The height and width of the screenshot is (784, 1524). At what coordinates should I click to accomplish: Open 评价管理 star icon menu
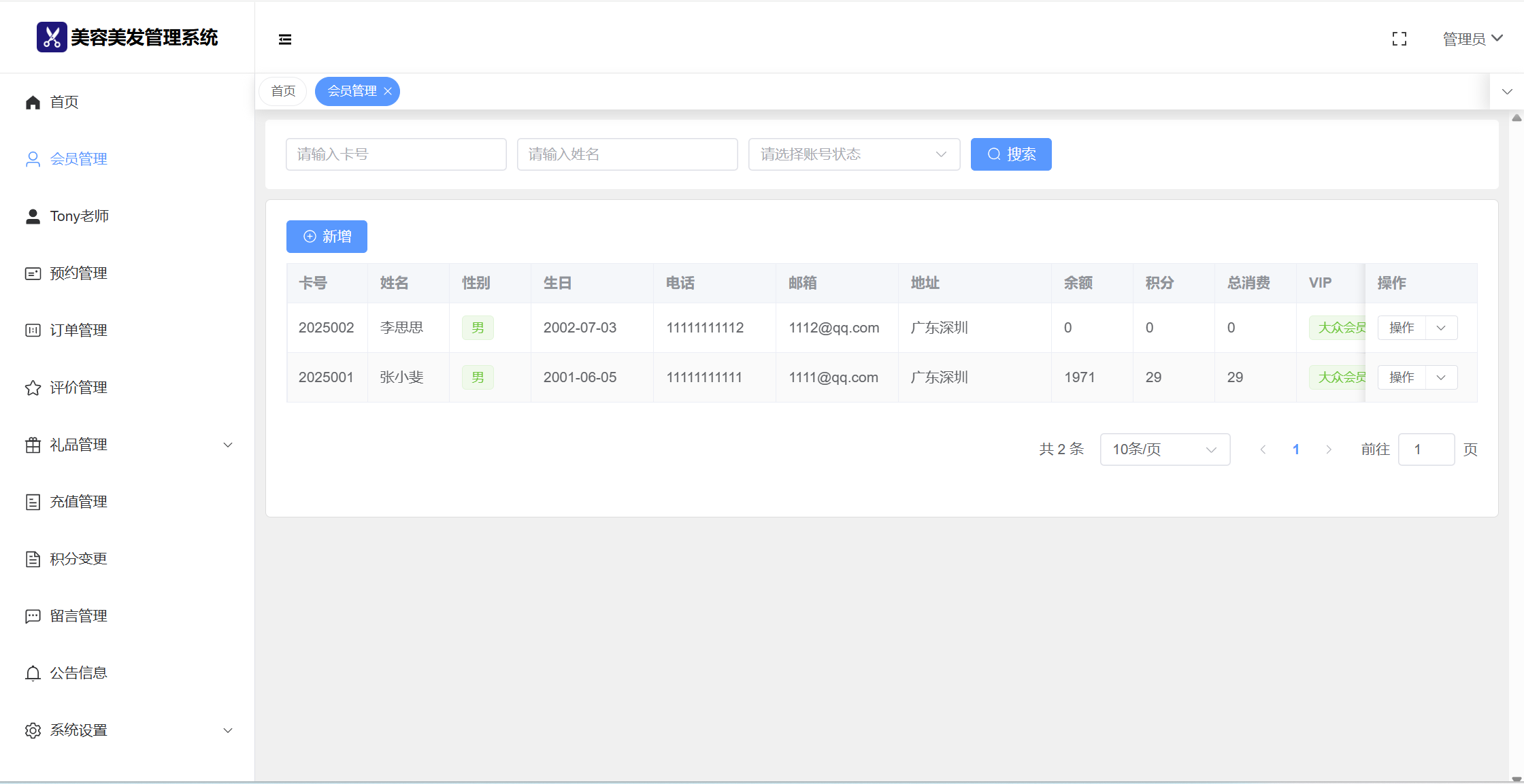click(x=78, y=388)
